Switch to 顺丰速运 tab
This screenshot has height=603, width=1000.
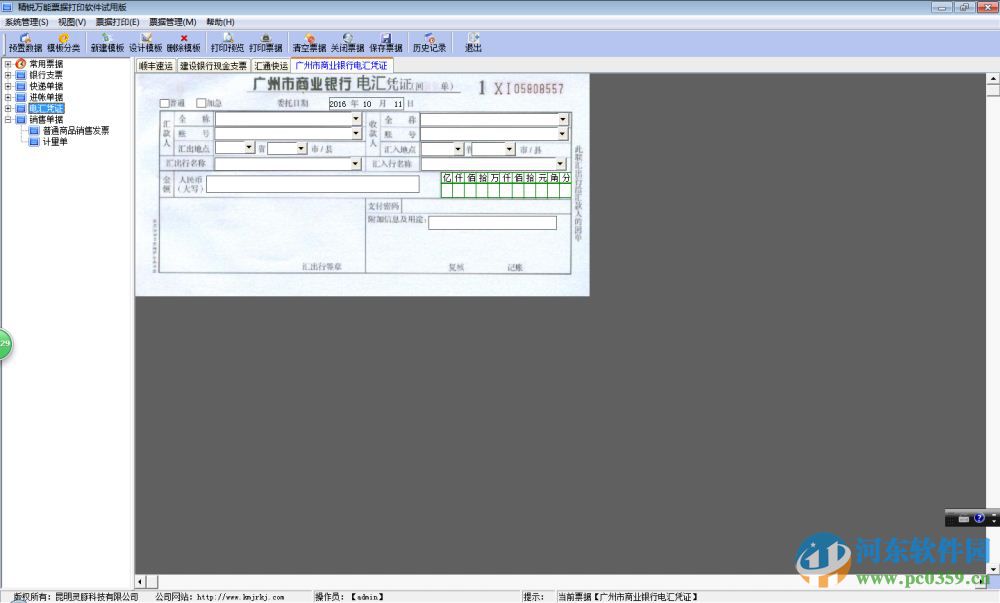(156, 66)
